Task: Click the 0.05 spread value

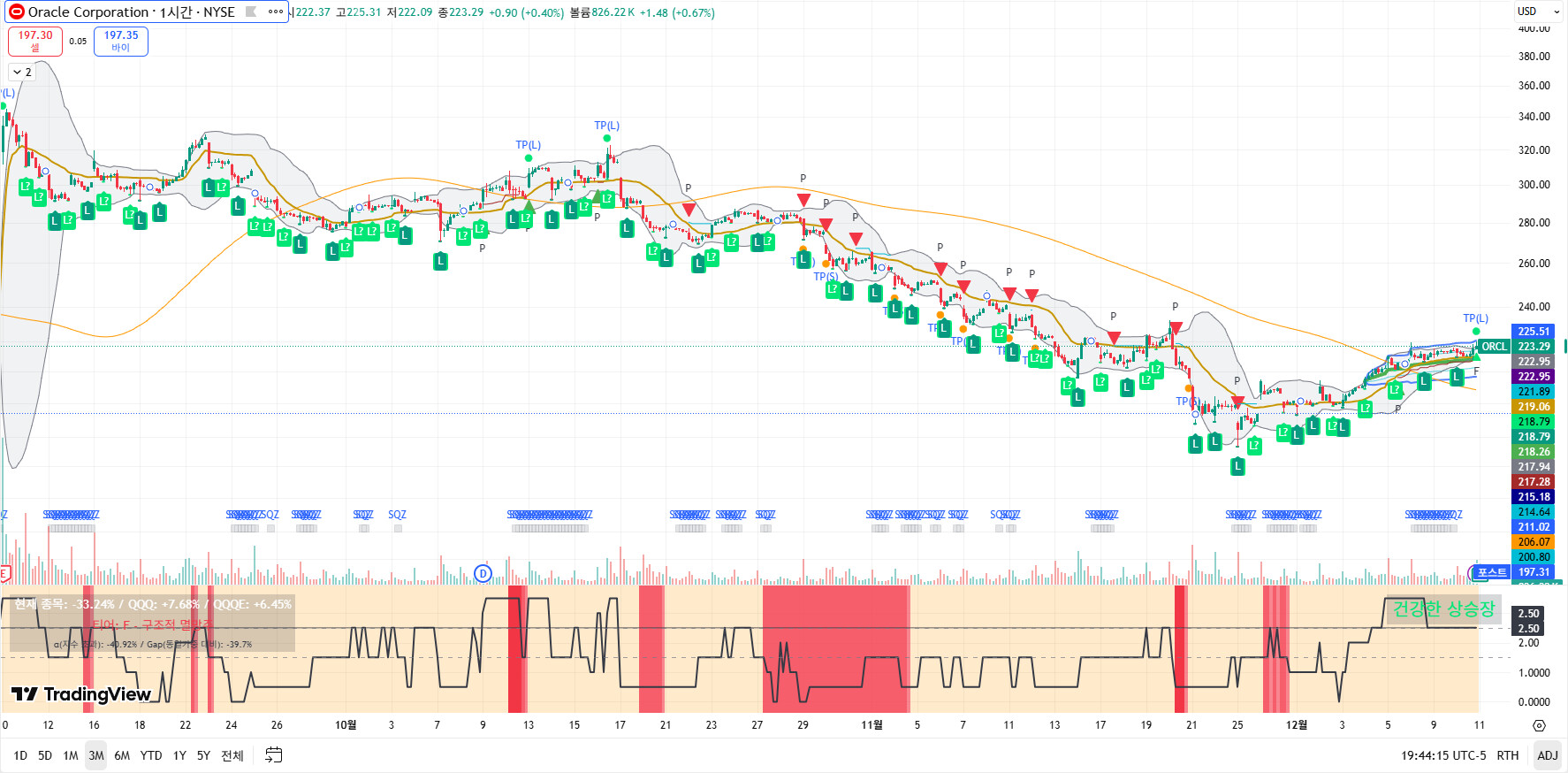Action: tap(78, 41)
